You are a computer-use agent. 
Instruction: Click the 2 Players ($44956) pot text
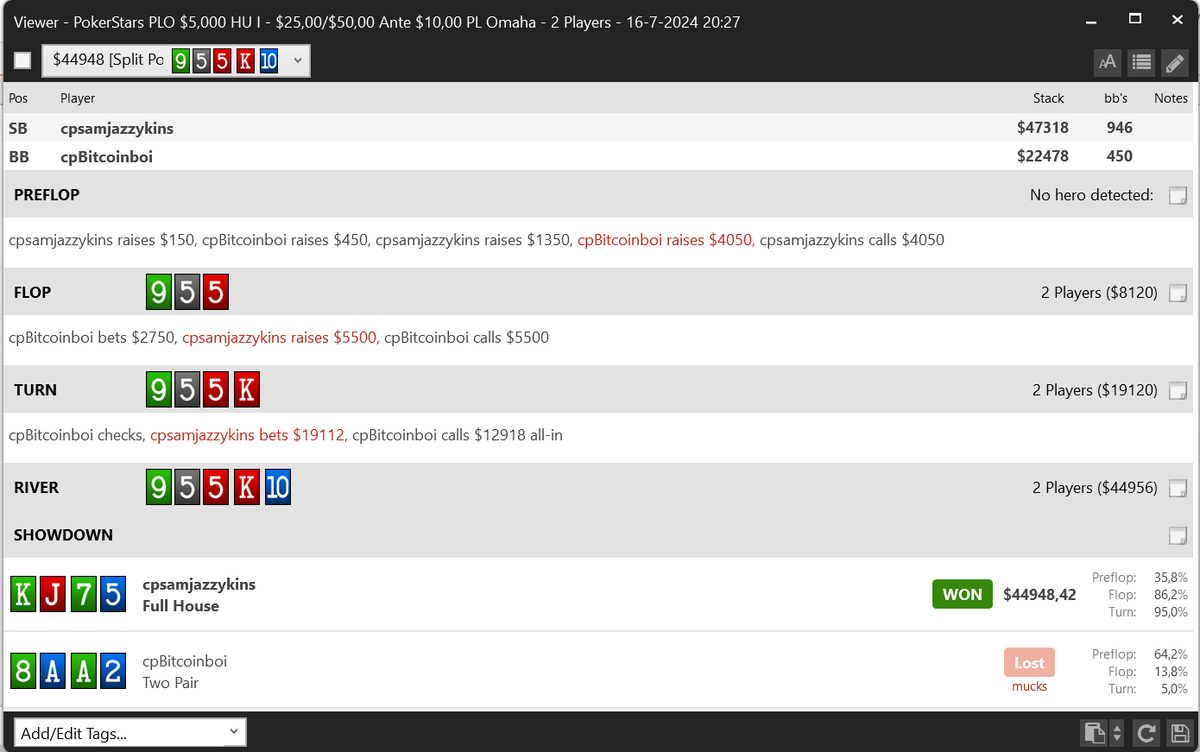(x=1095, y=488)
